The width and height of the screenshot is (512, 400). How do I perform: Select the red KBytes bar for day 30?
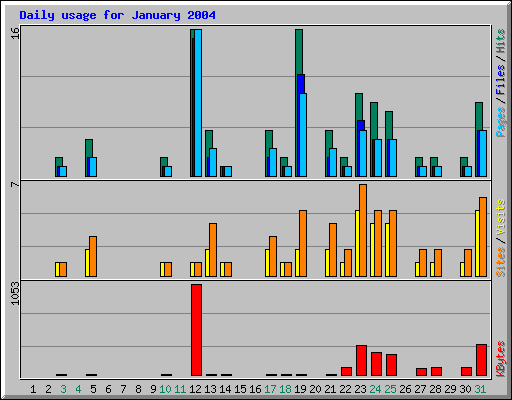[467, 372]
